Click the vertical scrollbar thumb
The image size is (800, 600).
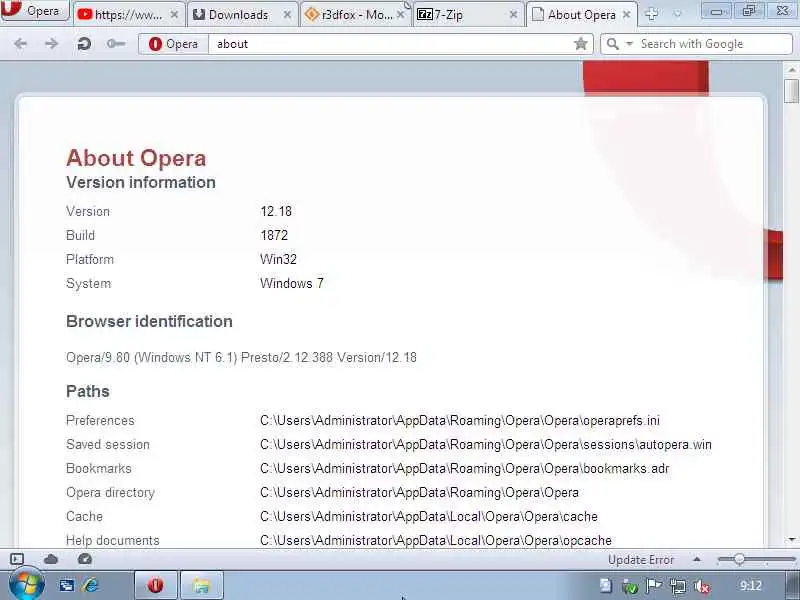coord(791,91)
